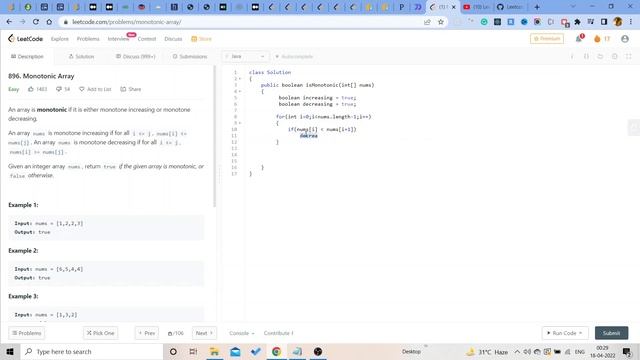Click the reset code icon
Screen dimensions: 640x360
tap(600, 56)
